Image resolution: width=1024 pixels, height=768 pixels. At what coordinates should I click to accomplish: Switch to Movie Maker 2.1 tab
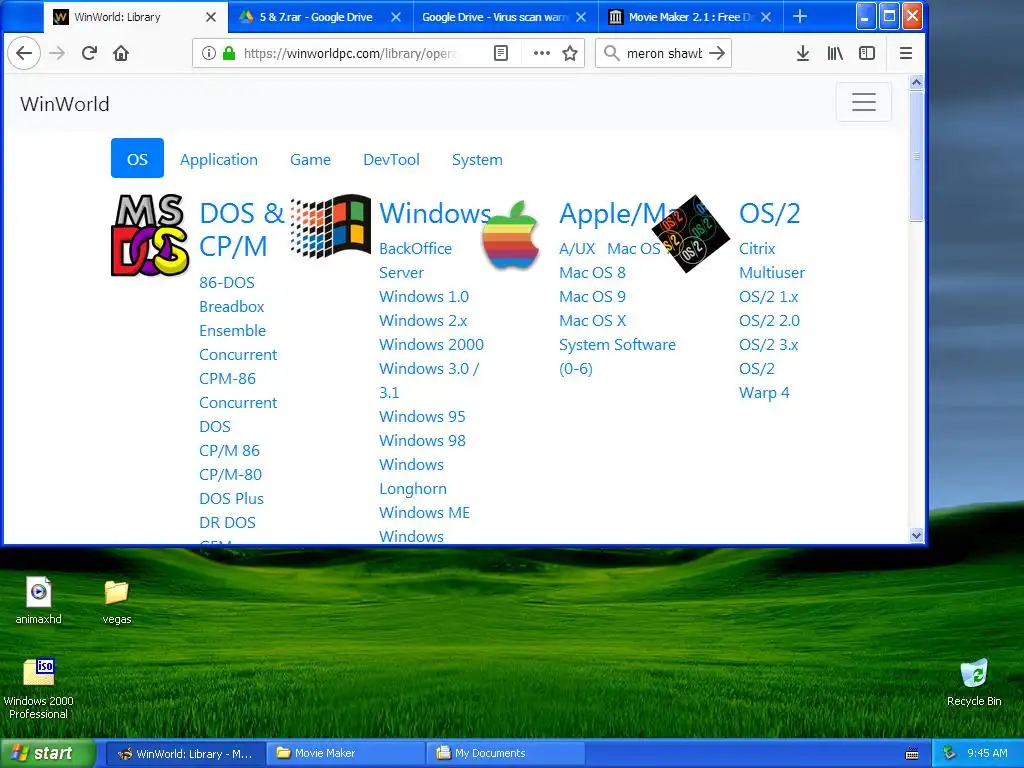[683, 17]
